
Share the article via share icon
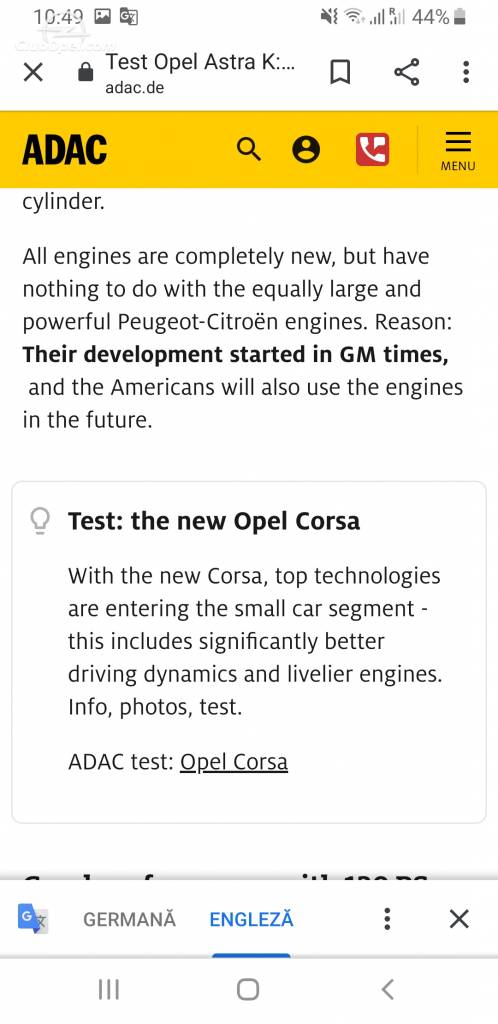(407, 72)
